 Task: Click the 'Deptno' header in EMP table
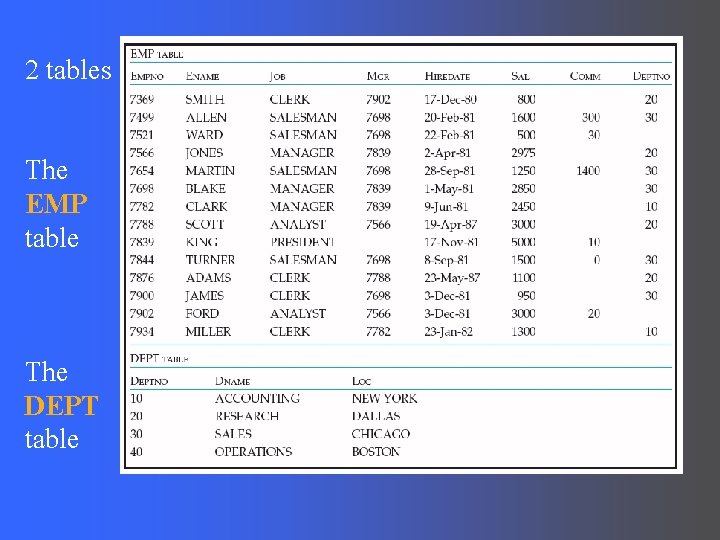coord(651,76)
